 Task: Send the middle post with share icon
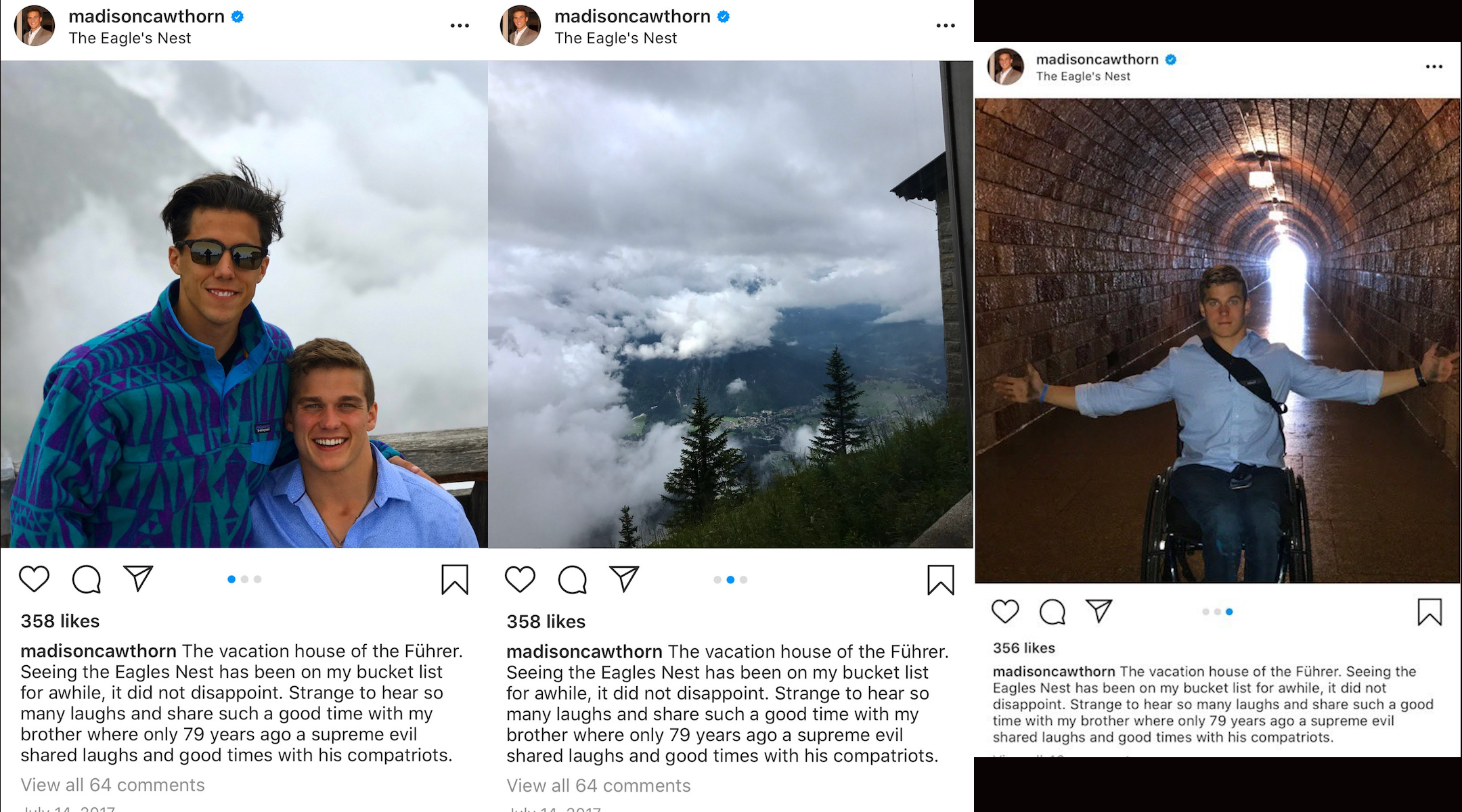(x=625, y=579)
